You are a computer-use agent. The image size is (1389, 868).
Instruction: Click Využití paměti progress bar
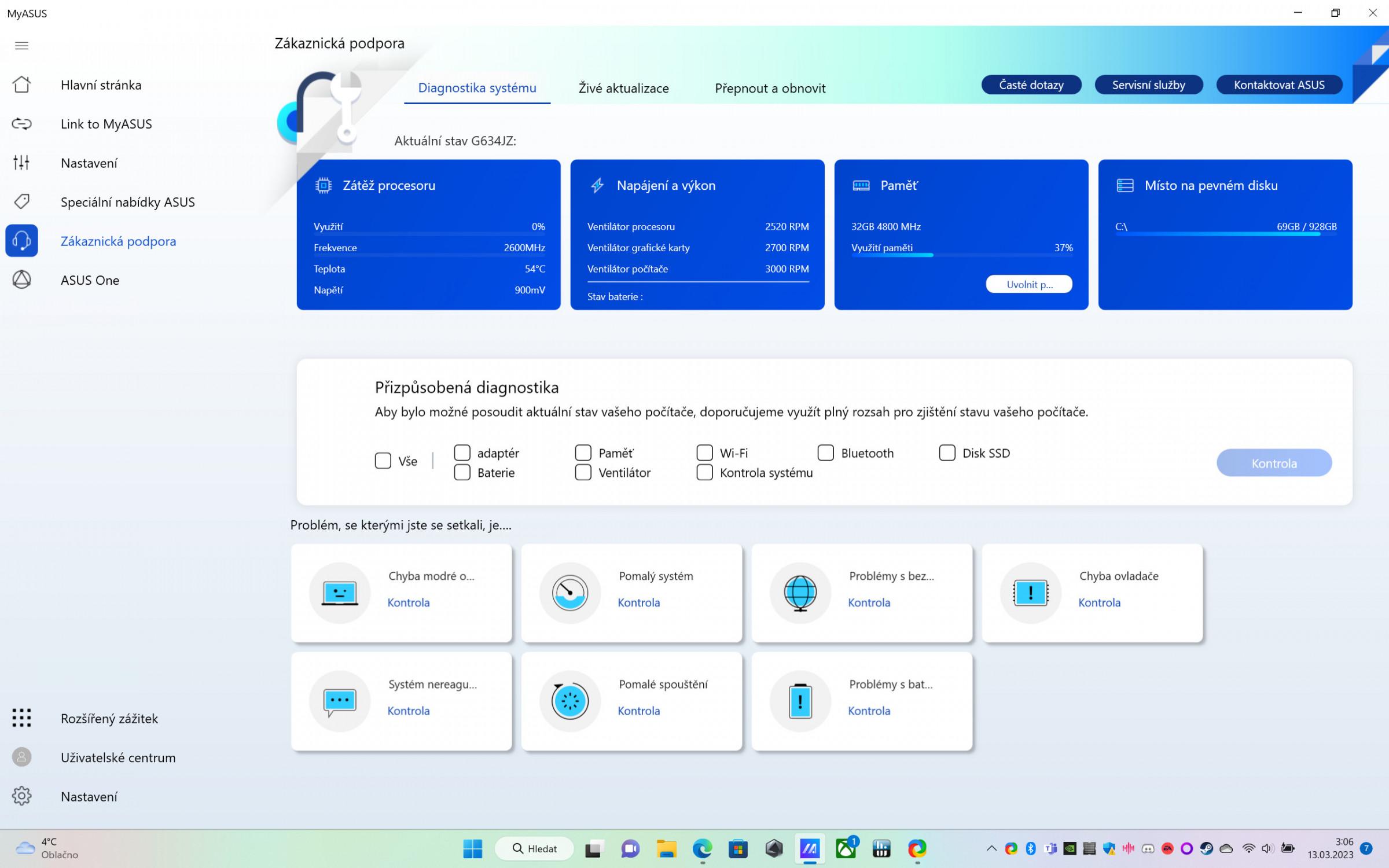point(961,255)
